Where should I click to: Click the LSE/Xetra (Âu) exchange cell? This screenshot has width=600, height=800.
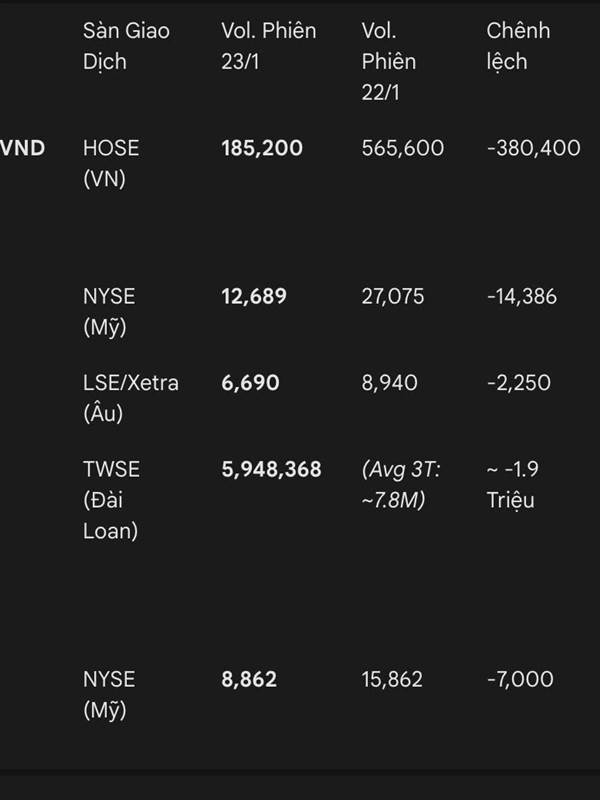pyautogui.click(x=131, y=398)
